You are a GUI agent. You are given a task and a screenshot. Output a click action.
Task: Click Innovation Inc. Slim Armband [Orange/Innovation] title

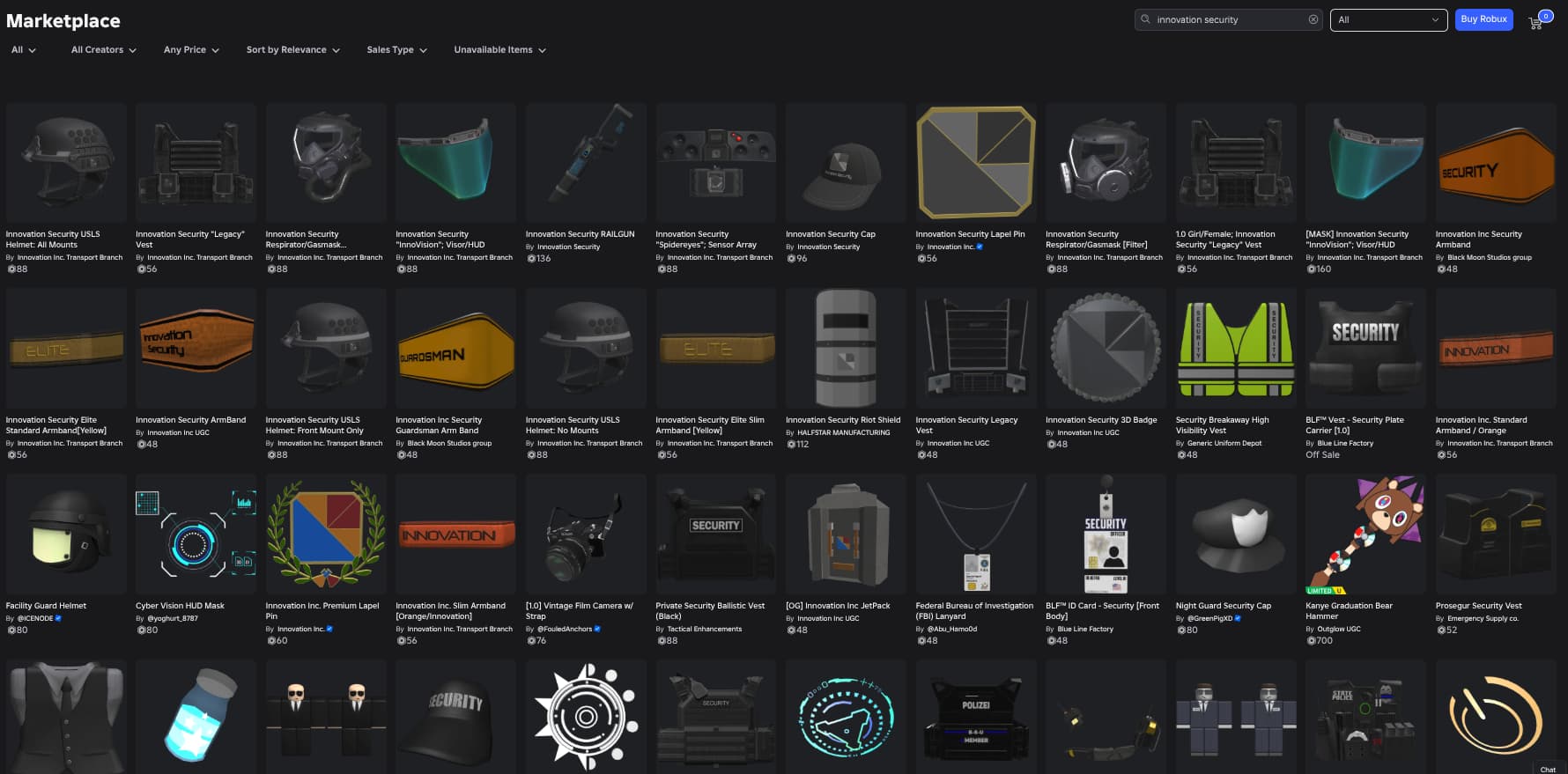pos(451,611)
